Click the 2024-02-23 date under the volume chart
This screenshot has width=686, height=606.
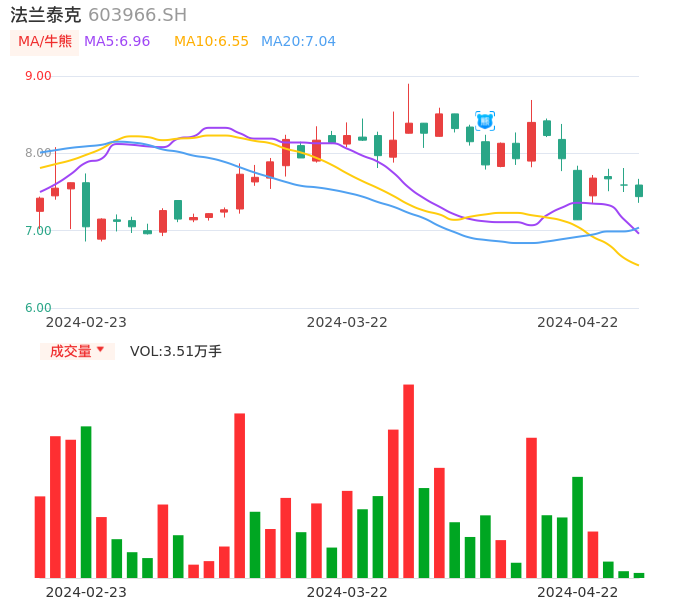(x=86, y=591)
